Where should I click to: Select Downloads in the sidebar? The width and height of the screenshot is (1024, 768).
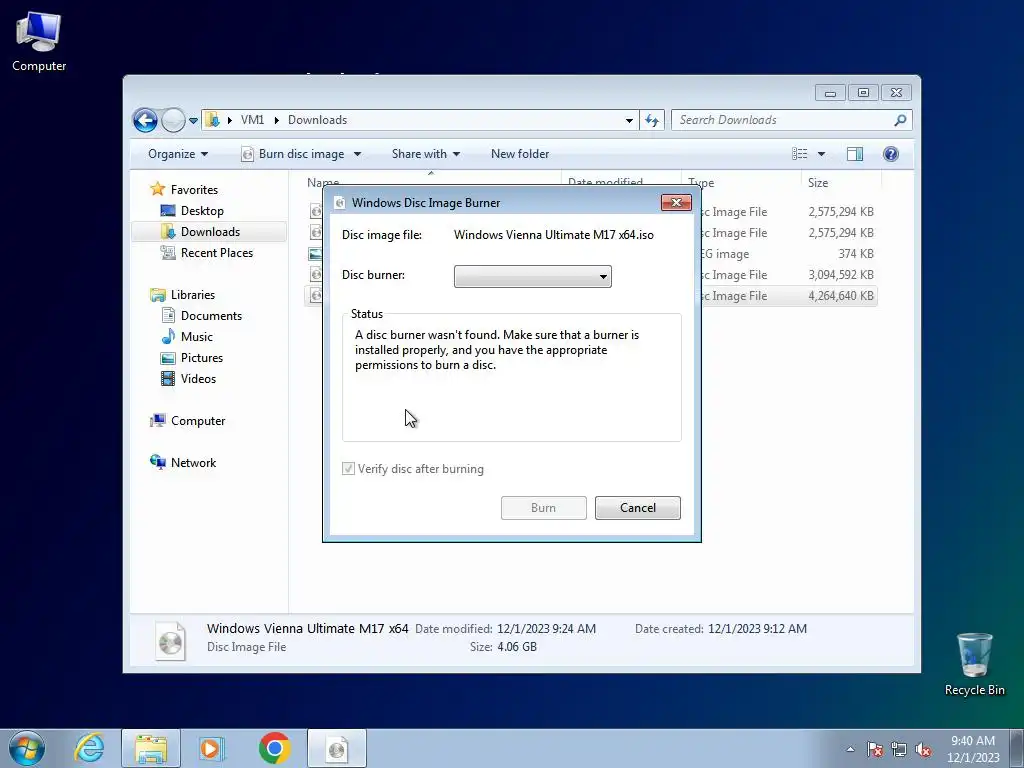(210, 232)
